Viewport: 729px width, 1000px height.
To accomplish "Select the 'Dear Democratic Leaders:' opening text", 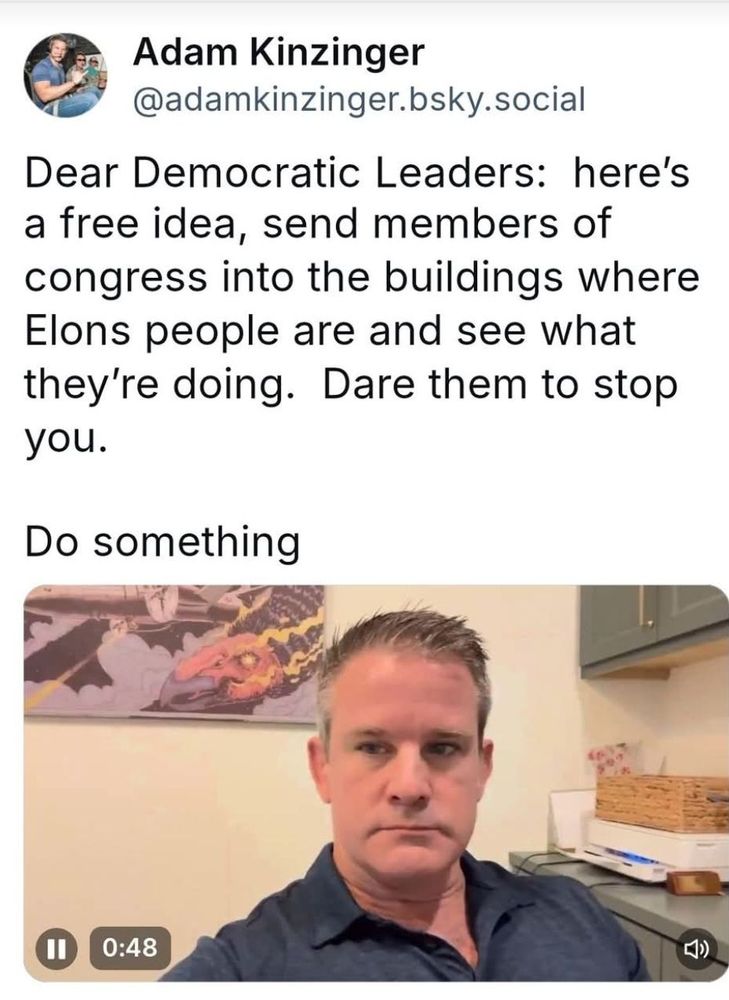I will [x=285, y=172].
